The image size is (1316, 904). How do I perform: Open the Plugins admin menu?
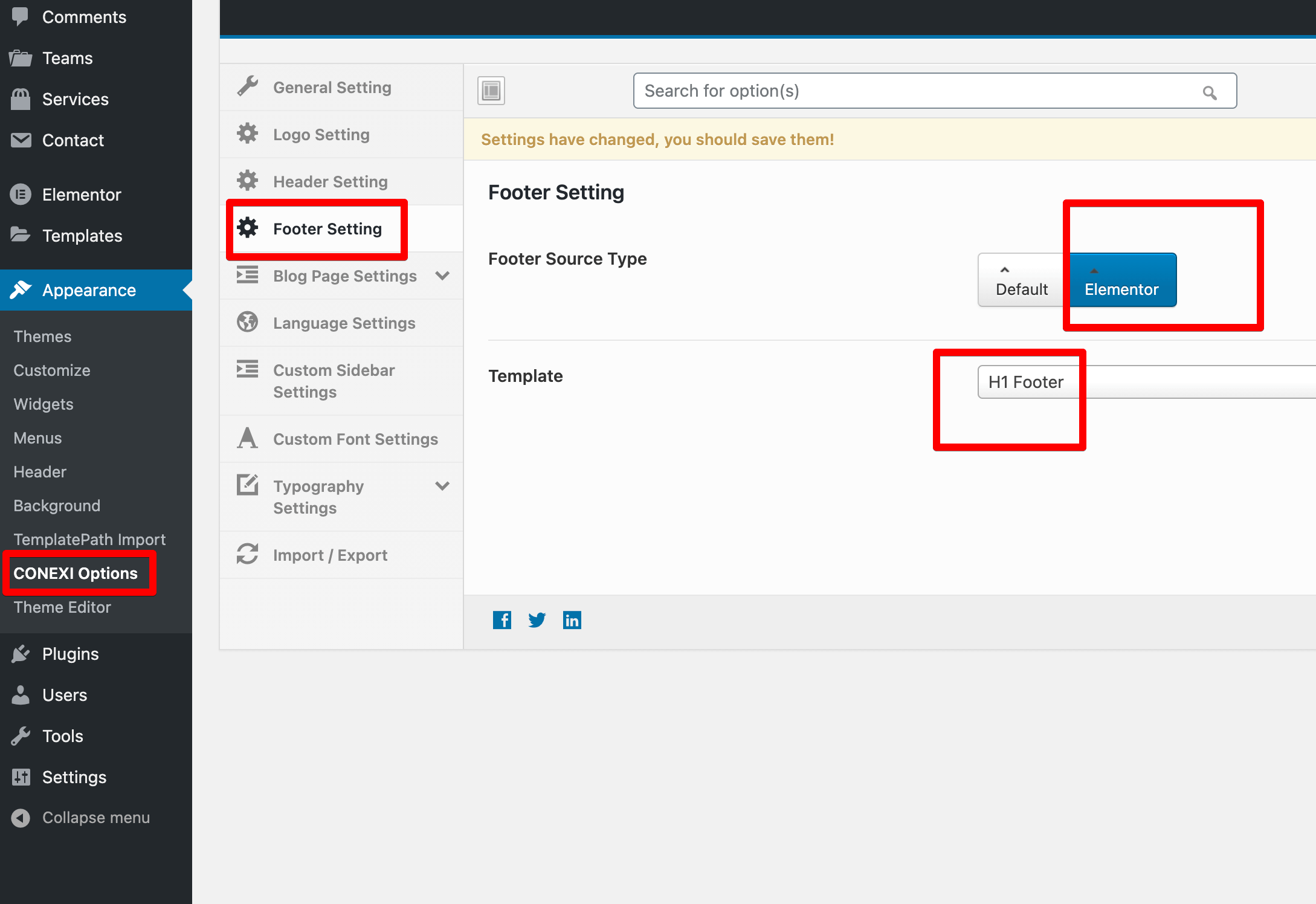pyautogui.click(x=70, y=654)
